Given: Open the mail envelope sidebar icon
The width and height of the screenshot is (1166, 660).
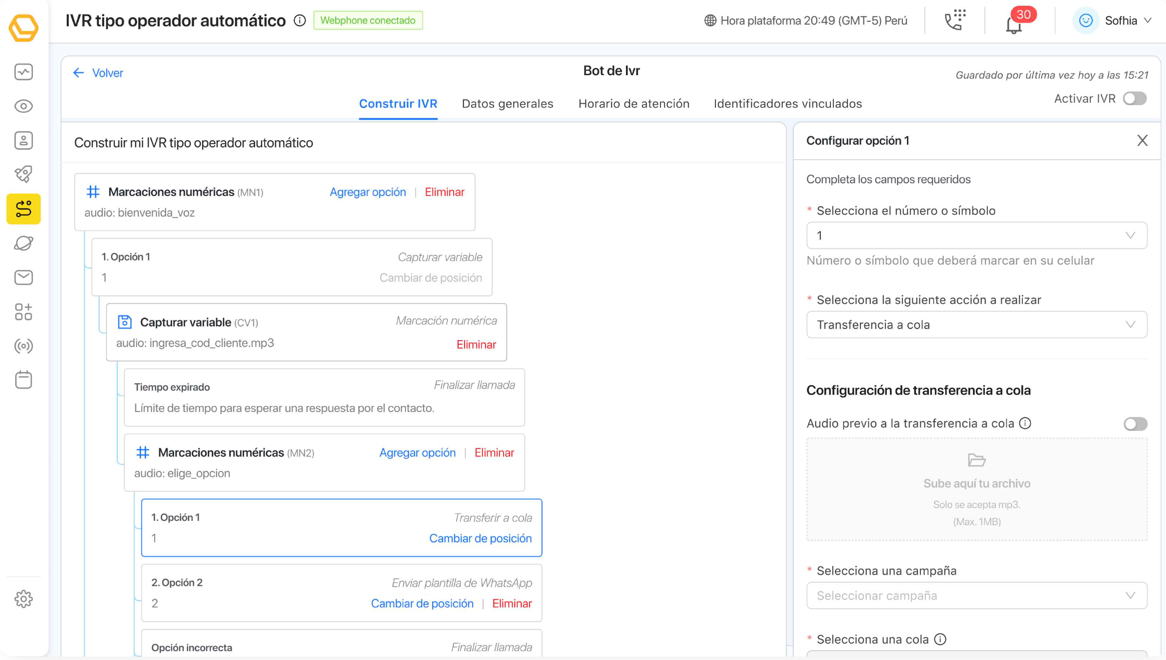Looking at the screenshot, I should pyautogui.click(x=24, y=277).
